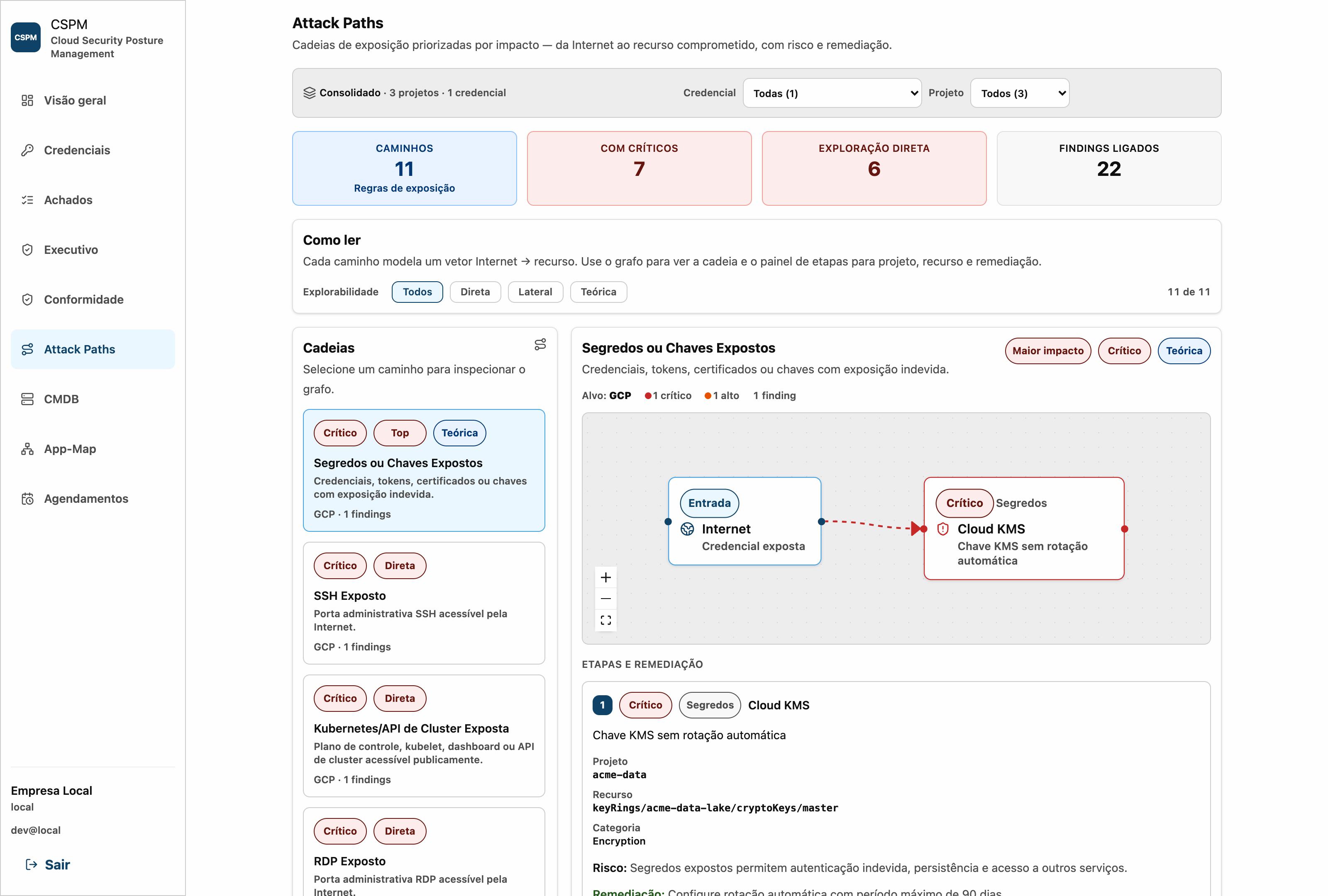Click the Caminhos 11 summary card
The width and height of the screenshot is (1328, 896).
404,168
